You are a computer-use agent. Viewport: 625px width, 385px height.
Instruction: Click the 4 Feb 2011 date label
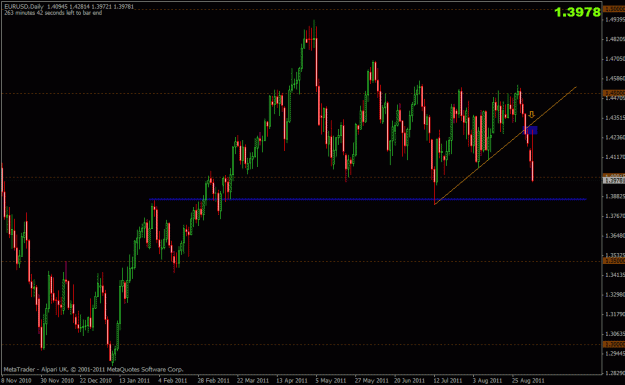[172, 380]
